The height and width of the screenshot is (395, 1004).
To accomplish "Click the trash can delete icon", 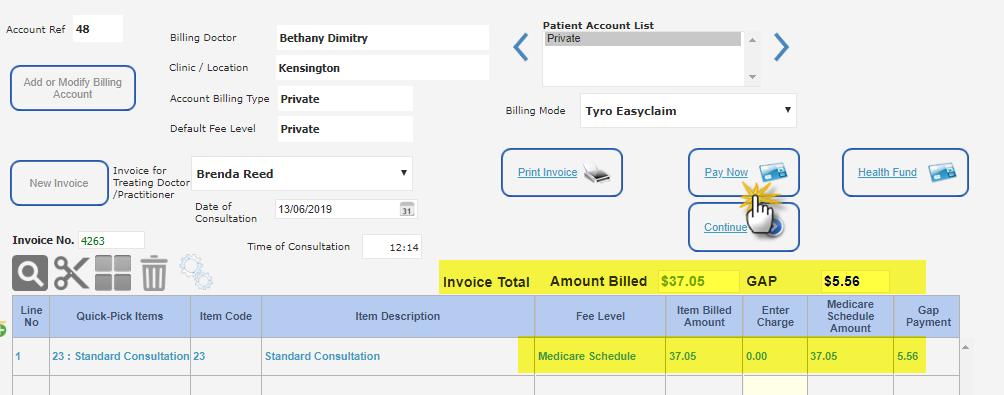I will (154, 273).
